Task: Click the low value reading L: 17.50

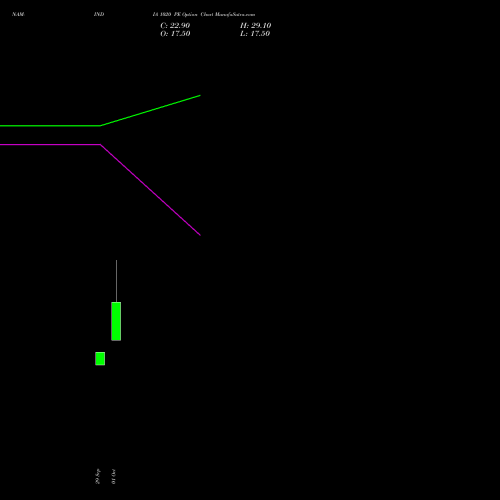Action: 255,34
